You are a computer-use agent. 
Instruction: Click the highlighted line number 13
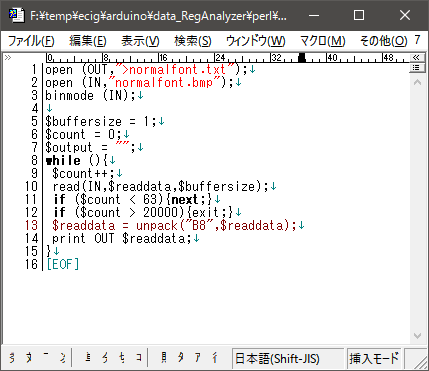click(32, 225)
